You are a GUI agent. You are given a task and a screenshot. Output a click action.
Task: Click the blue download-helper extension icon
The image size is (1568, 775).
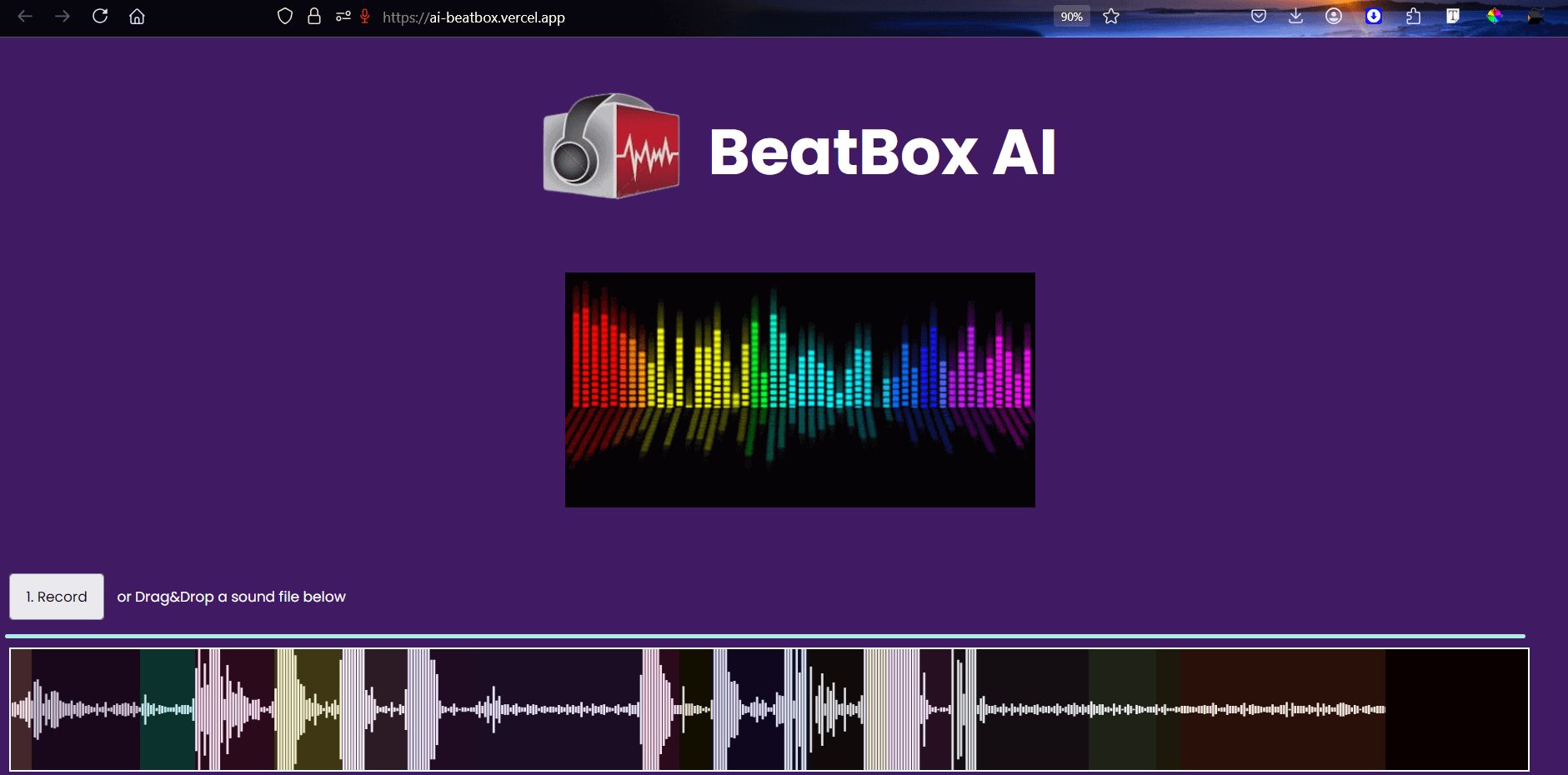pos(1373,16)
